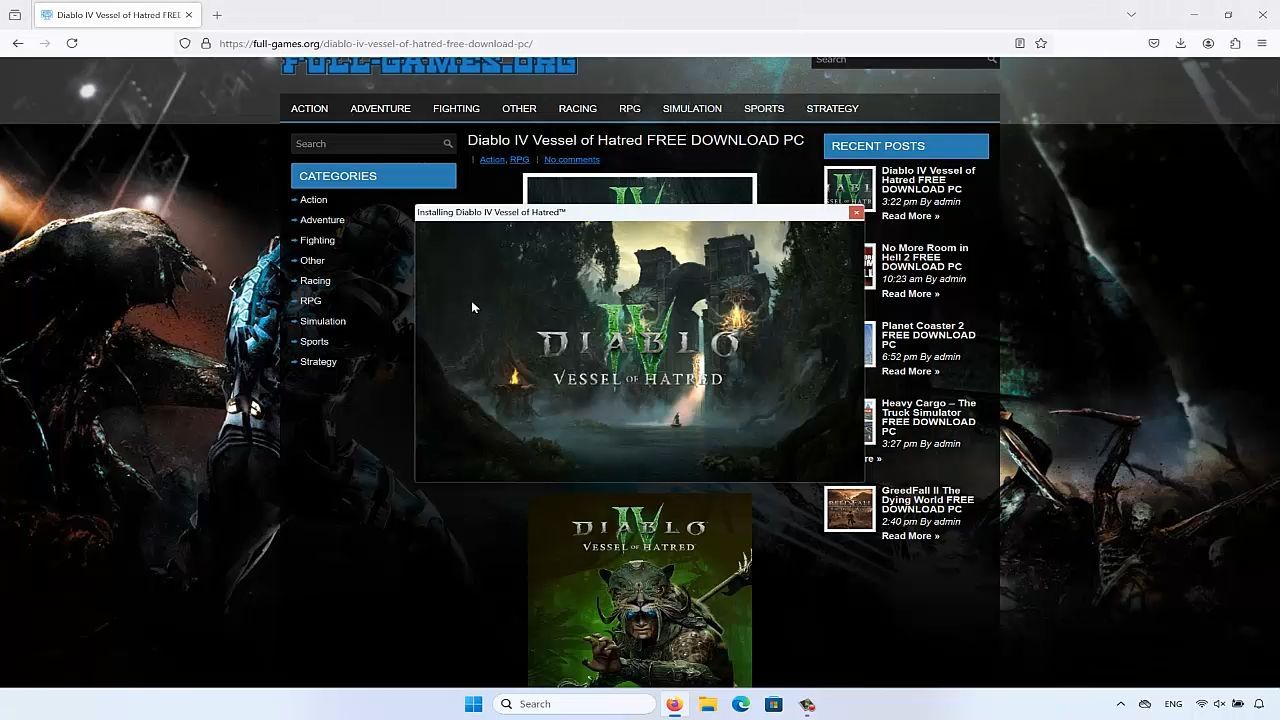Open a new browser tab
Image resolution: width=1280 pixels, height=720 pixels.
click(x=217, y=15)
